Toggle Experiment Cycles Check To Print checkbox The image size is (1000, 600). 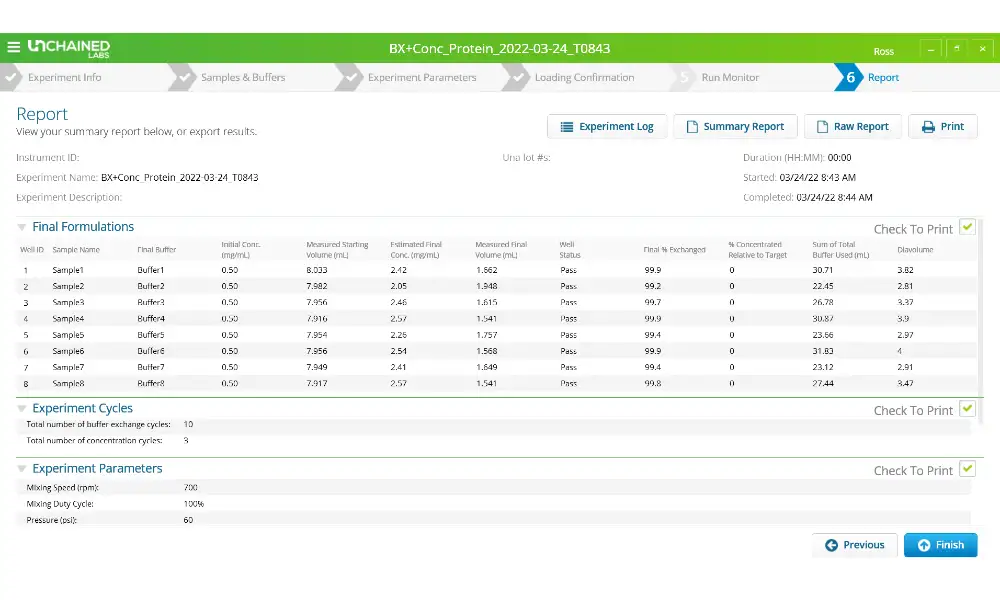point(967,409)
